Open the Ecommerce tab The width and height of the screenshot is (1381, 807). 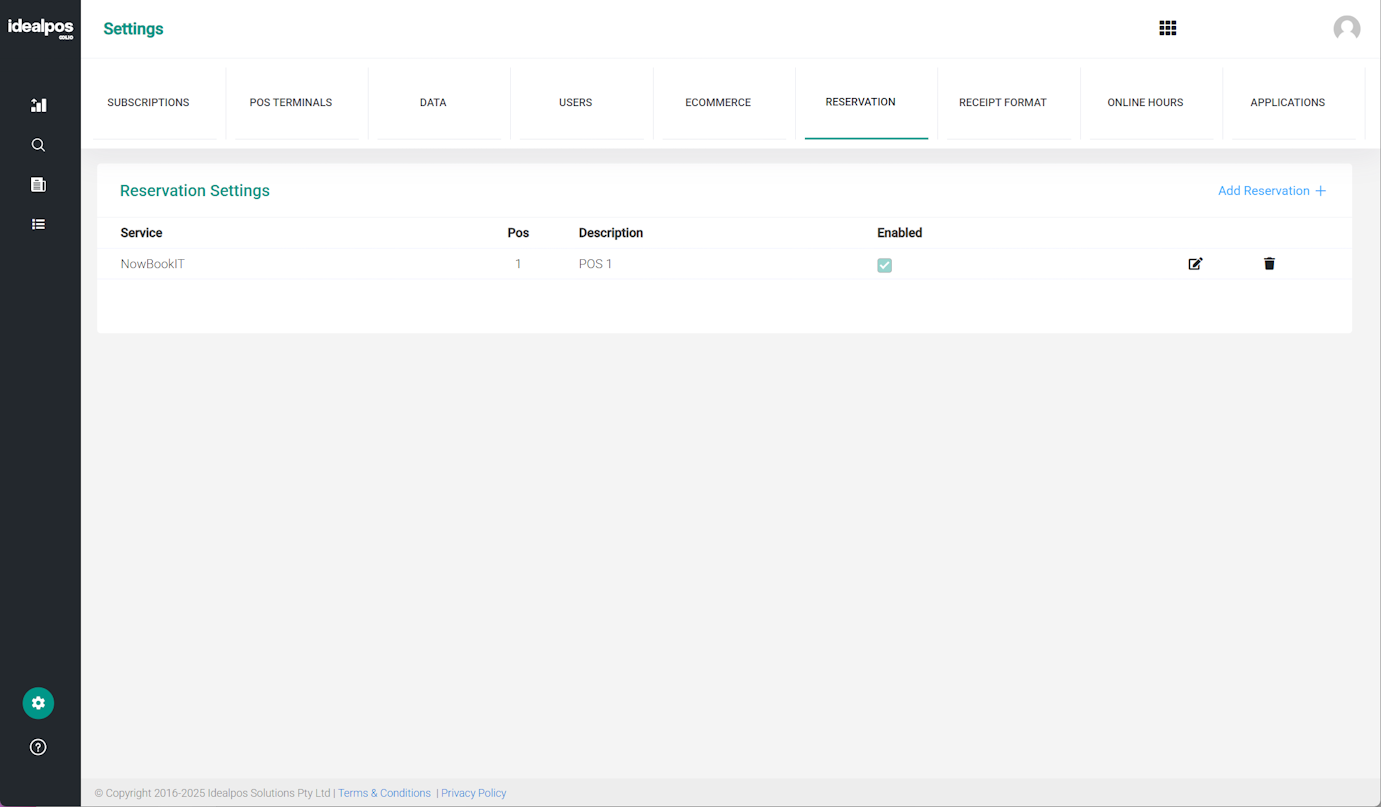718,102
